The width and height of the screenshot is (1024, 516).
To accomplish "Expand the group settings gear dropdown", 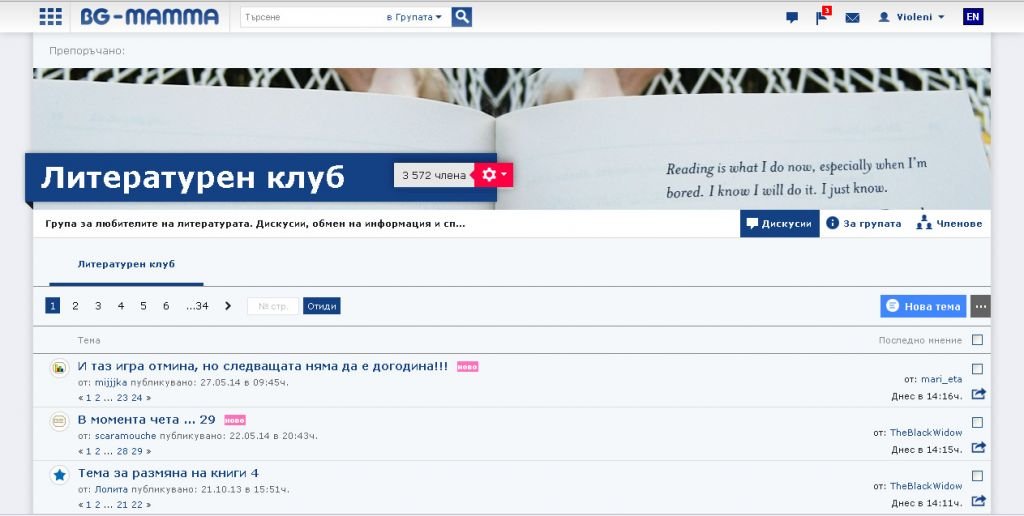I will click(493, 175).
